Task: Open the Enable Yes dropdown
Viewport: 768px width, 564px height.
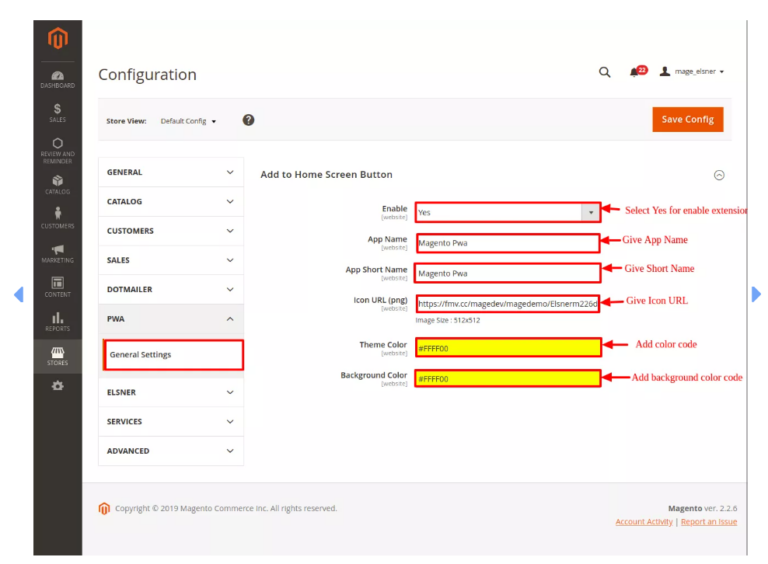Action: [x=508, y=212]
